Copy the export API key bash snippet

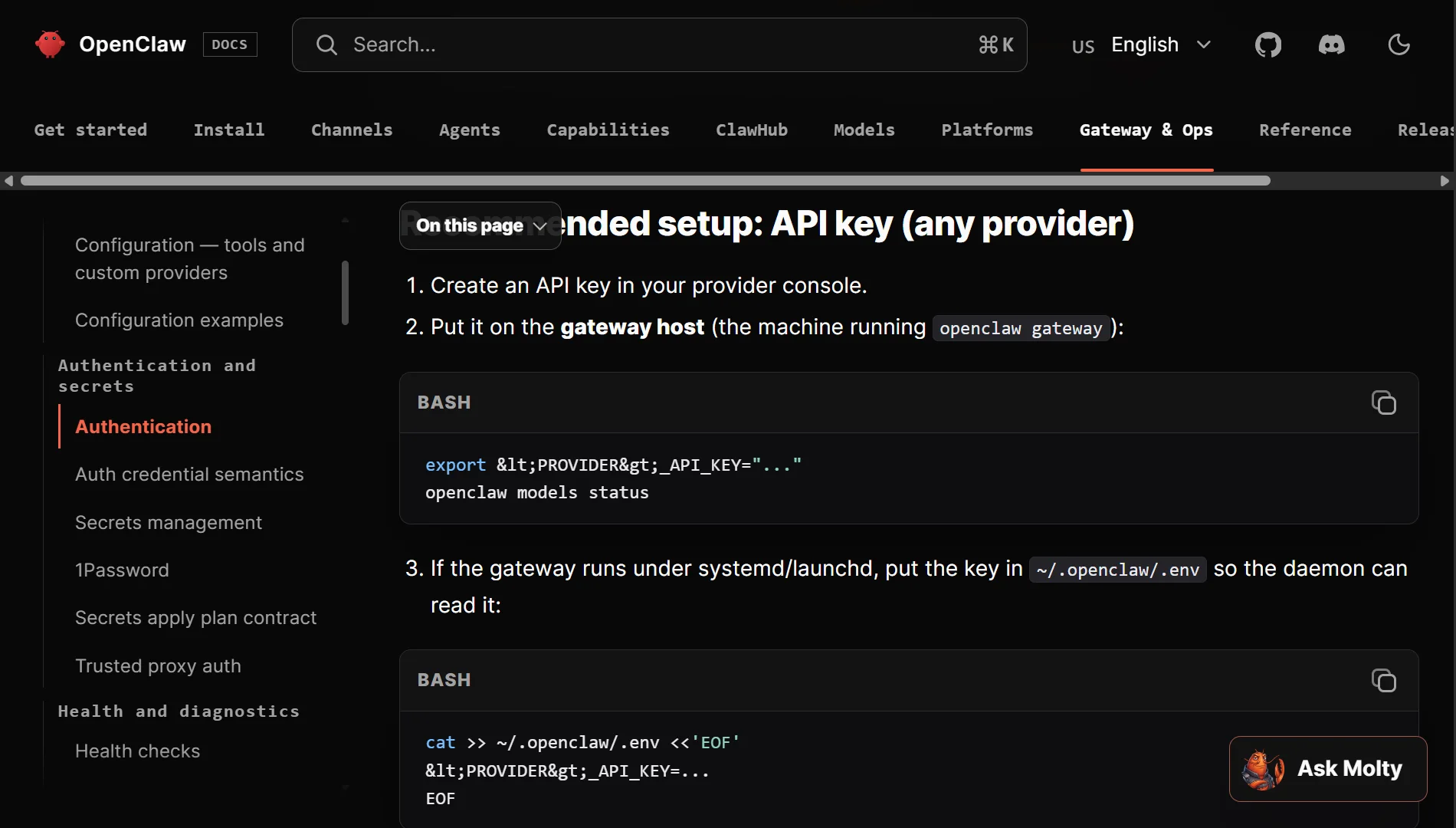pos(1384,402)
